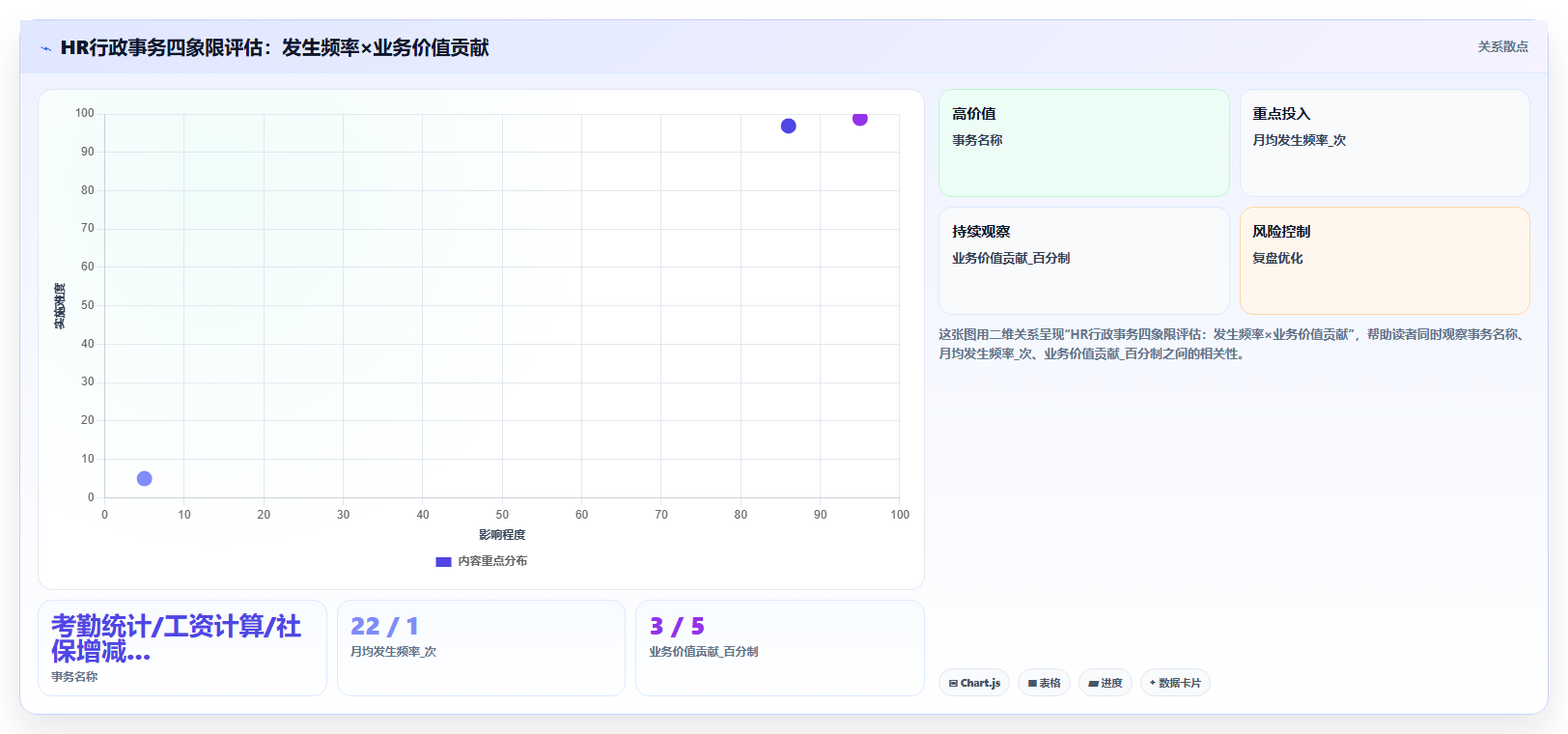Image resolution: width=1568 pixels, height=734 pixels.
Task: Click 月均发生频率_次 in the 重点投入 card
Action: [1299, 140]
